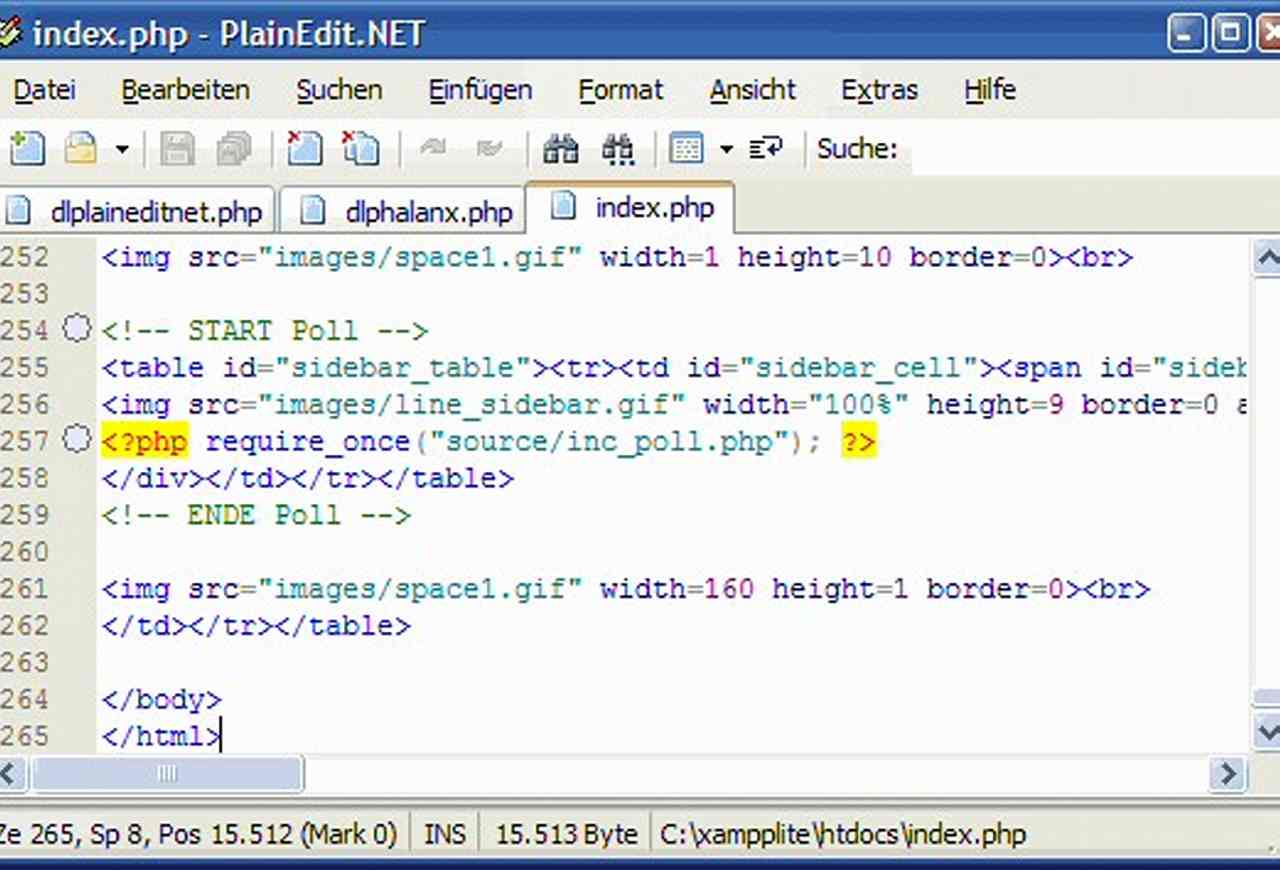Click the Open file folder icon
The width and height of the screenshot is (1280, 870).
[x=81, y=149]
